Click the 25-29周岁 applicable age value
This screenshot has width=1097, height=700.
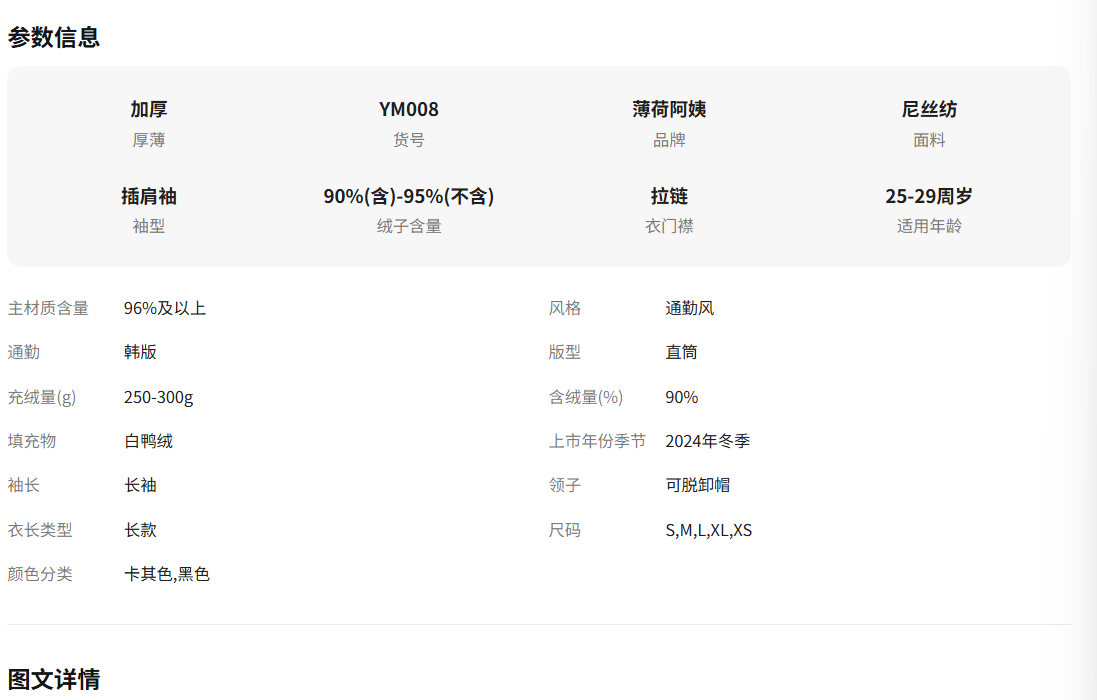(929, 196)
